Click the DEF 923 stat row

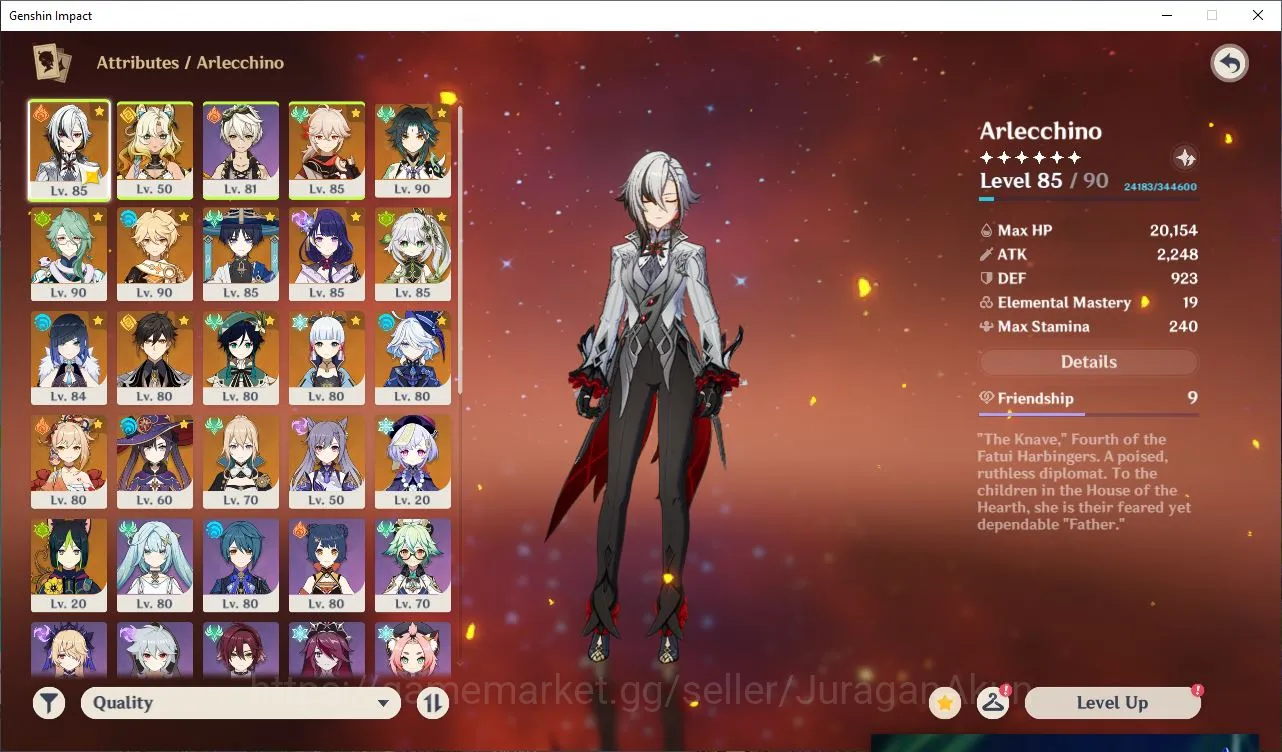[1088, 278]
